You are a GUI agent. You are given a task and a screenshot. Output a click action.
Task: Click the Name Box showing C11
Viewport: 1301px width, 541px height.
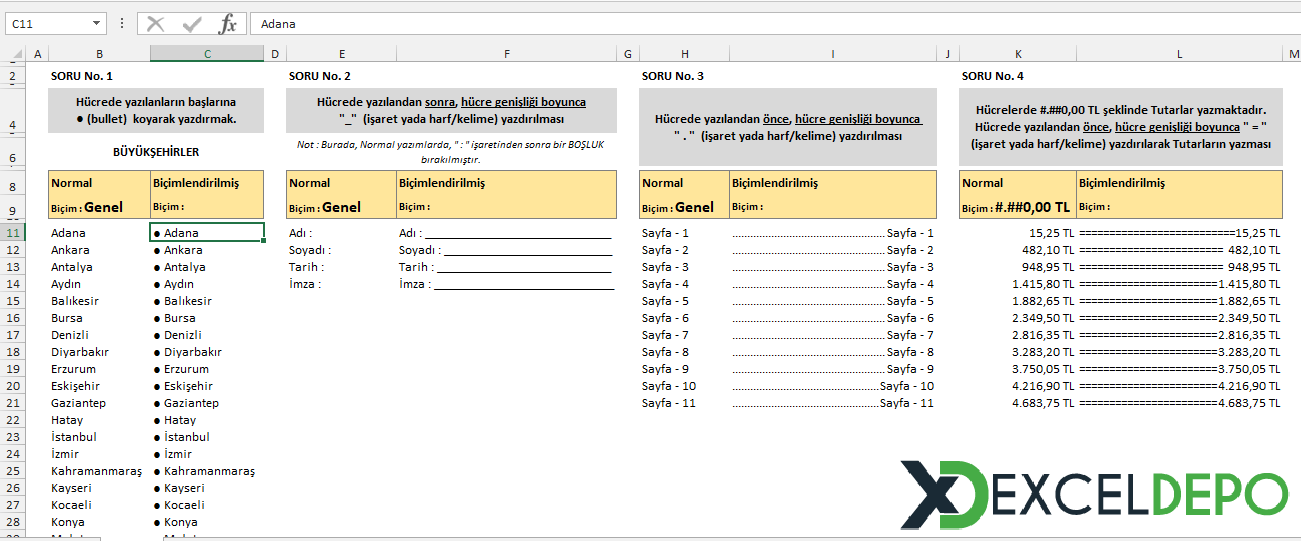click(47, 24)
